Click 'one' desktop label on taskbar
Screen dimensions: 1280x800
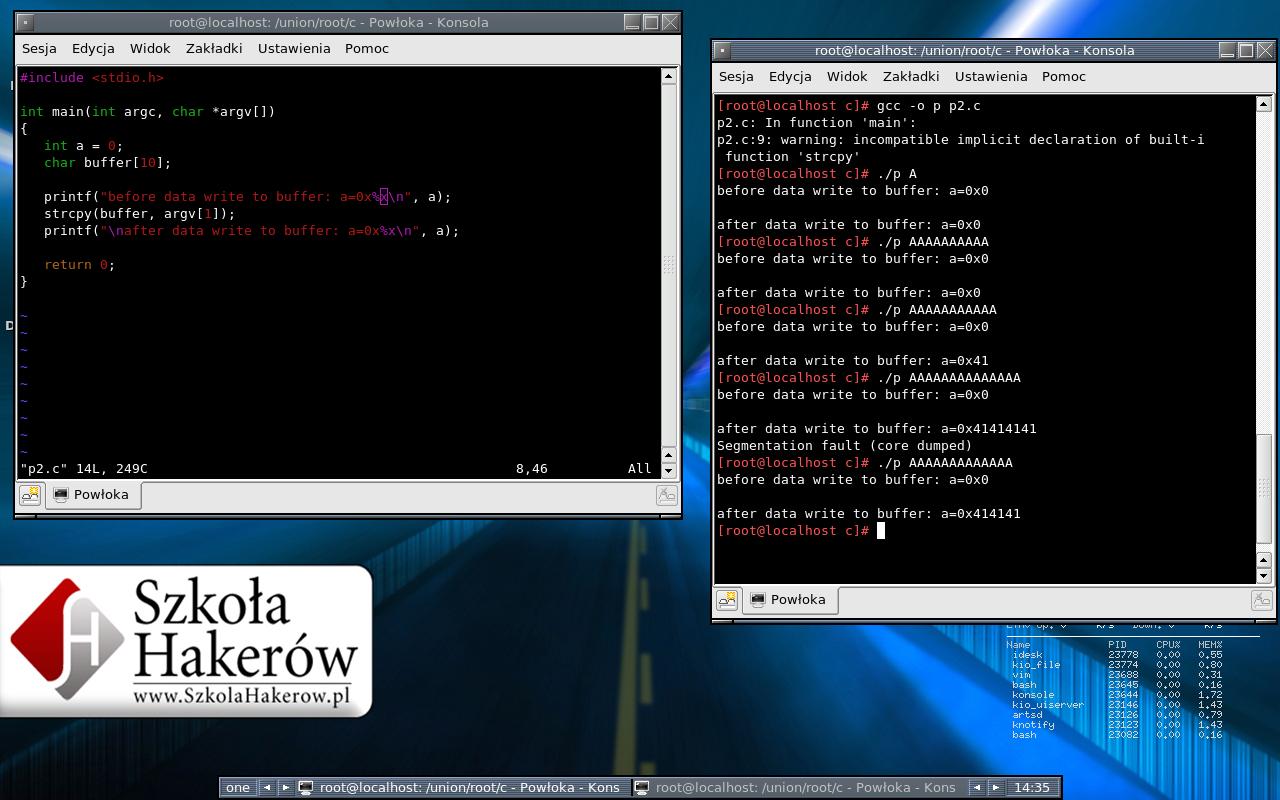[238, 787]
